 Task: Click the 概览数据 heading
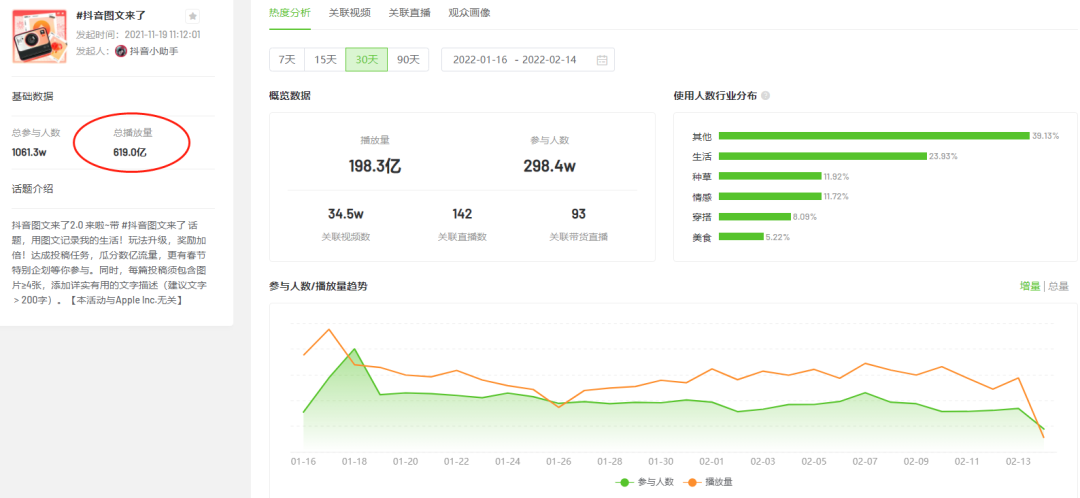[290, 96]
